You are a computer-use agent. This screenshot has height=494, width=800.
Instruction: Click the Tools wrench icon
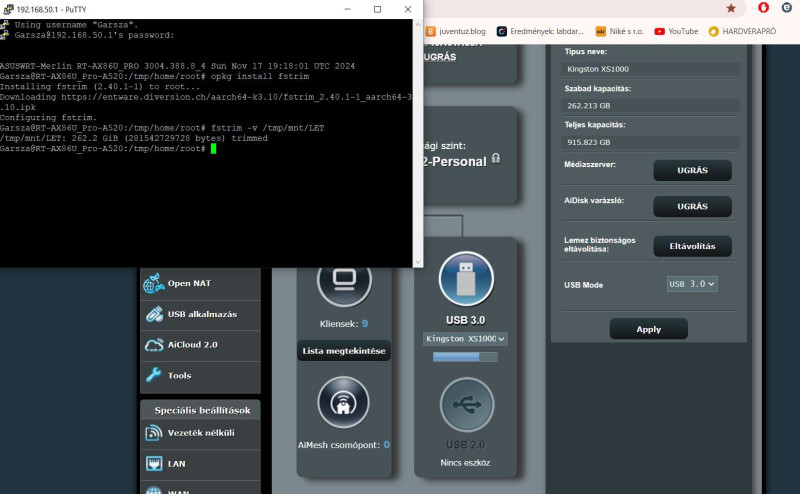[154, 375]
